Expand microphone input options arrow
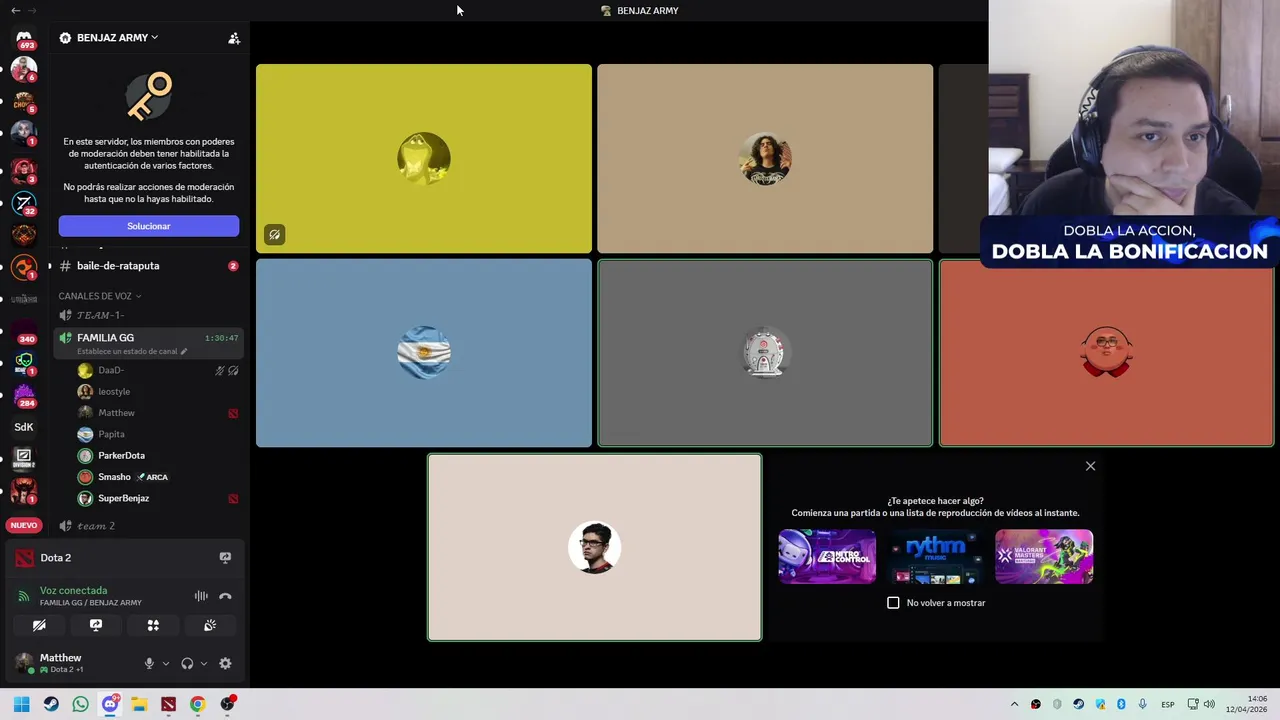1280x720 pixels. (x=166, y=663)
